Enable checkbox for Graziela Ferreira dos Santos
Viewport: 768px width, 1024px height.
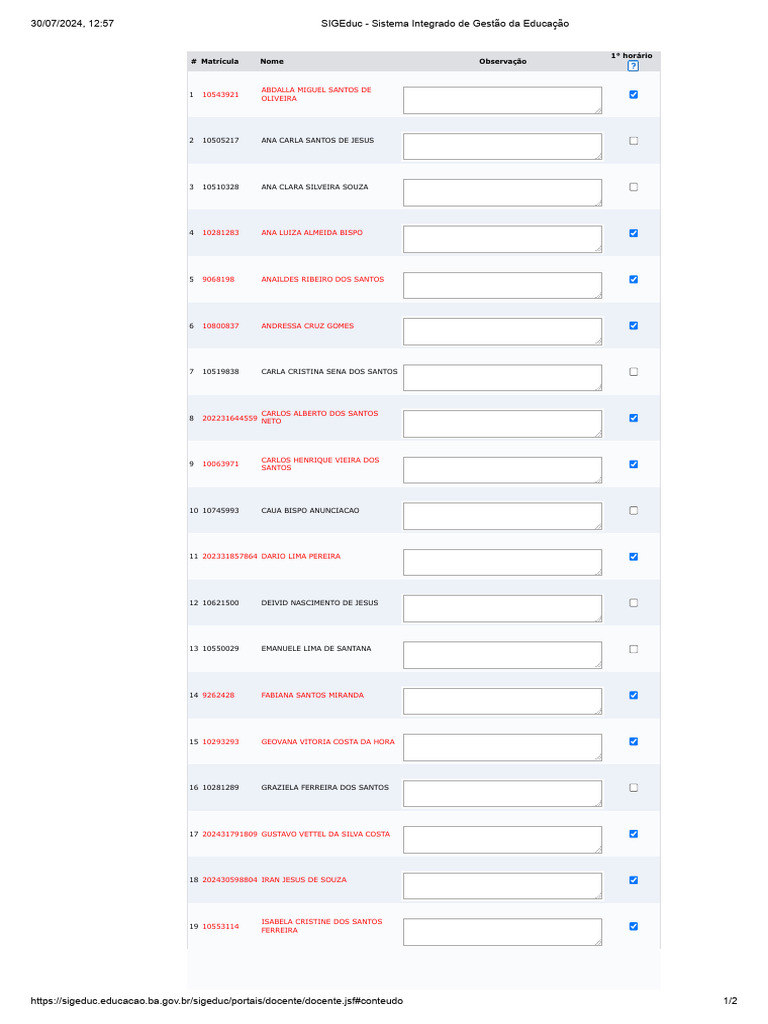coord(633,788)
